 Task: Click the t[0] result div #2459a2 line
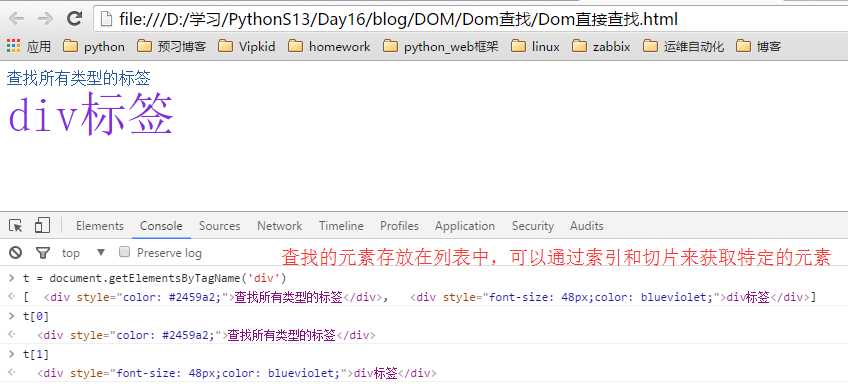tap(207, 336)
